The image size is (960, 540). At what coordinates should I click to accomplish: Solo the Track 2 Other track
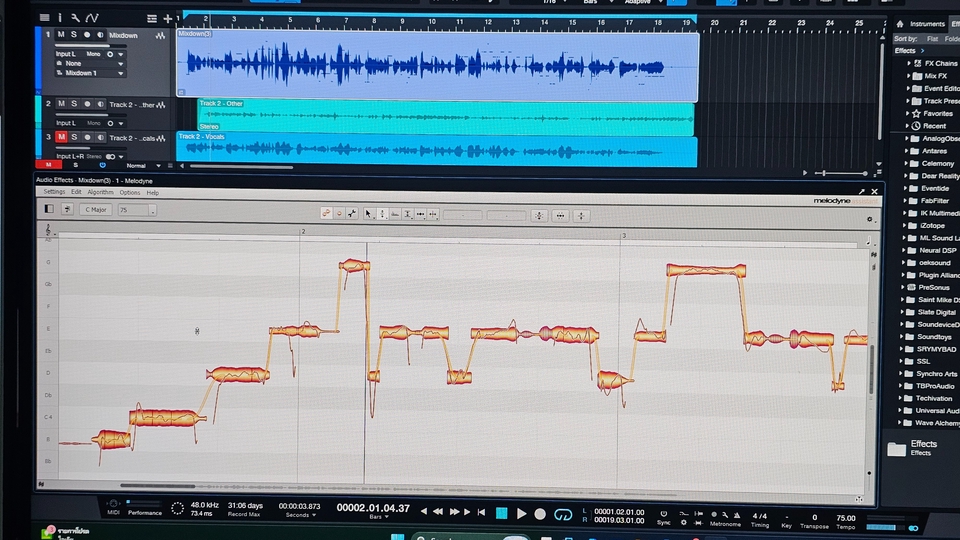pos(74,104)
